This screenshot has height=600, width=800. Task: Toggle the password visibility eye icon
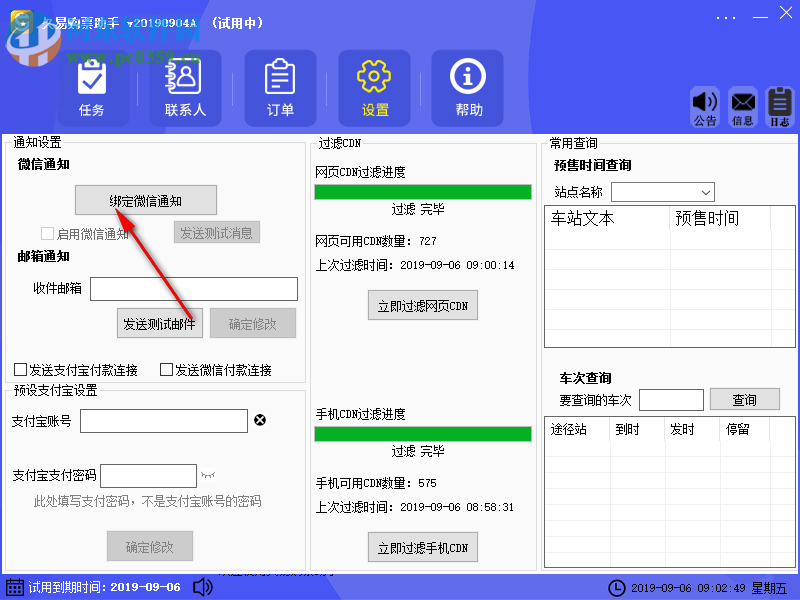point(208,476)
